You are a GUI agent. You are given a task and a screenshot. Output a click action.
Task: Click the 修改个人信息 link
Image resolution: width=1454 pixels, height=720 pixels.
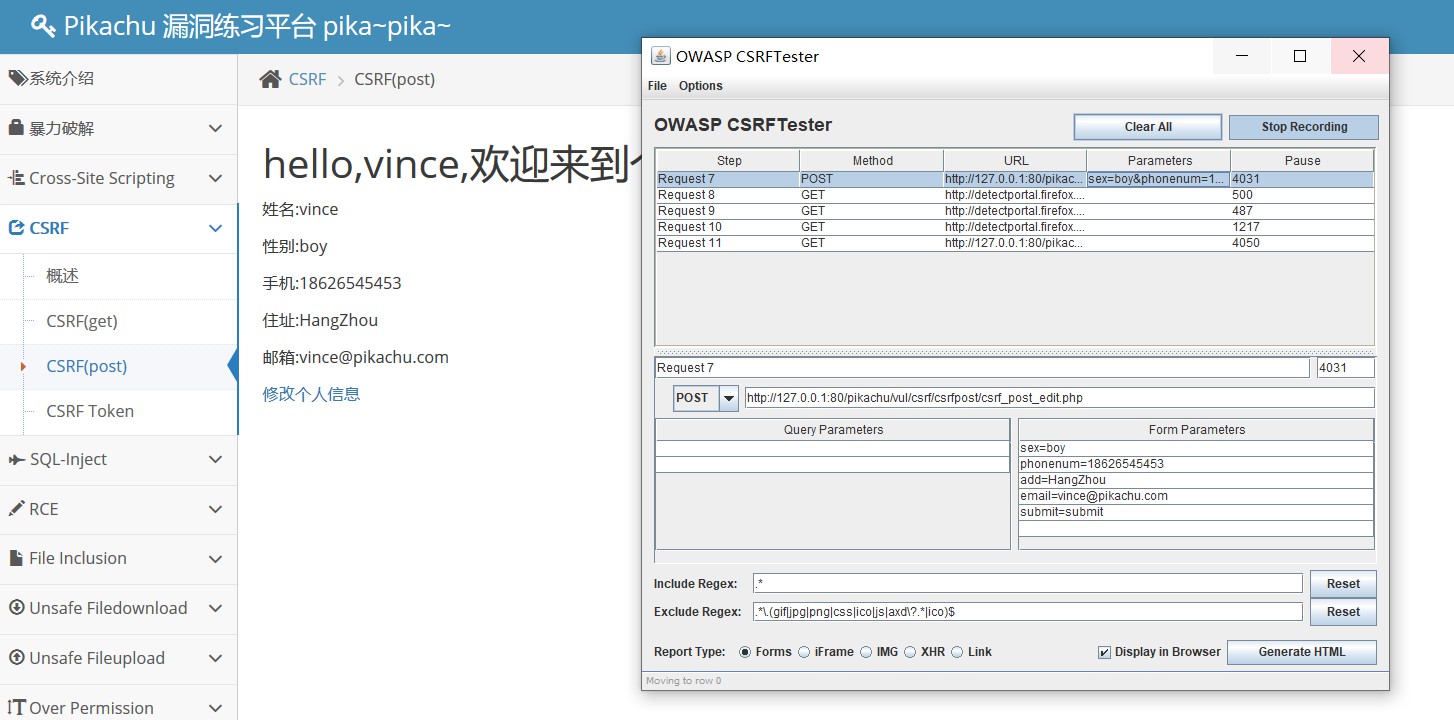311,394
